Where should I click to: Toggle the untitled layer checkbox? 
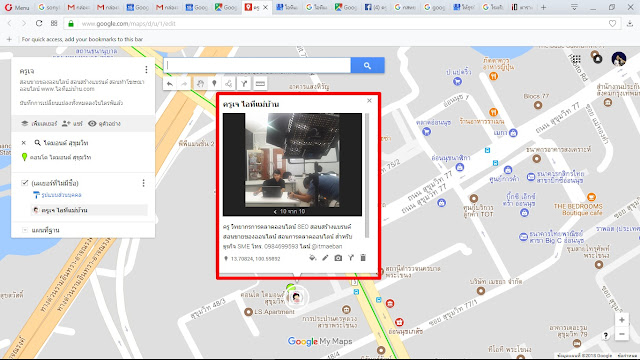tap(24, 183)
